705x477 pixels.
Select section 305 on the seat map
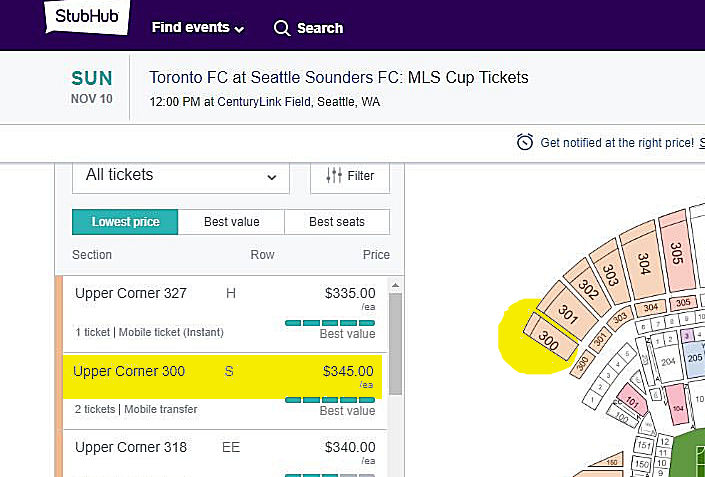point(677,253)
